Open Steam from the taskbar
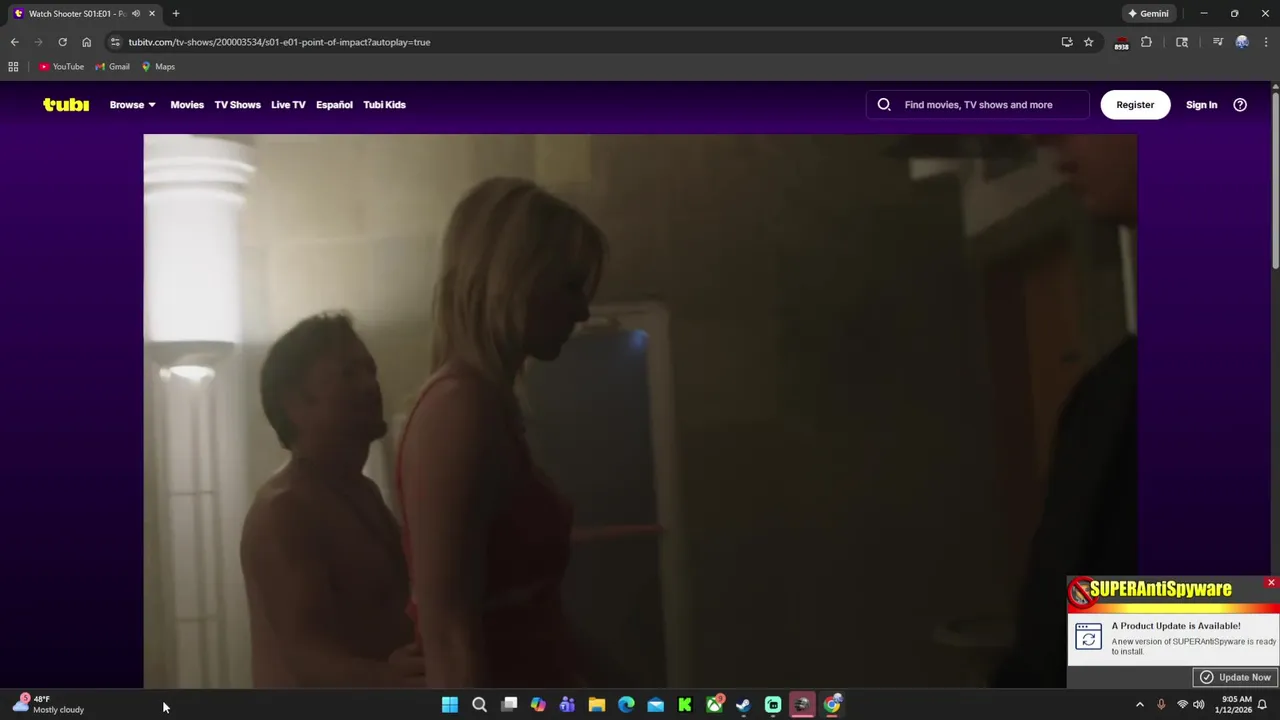 744,705
